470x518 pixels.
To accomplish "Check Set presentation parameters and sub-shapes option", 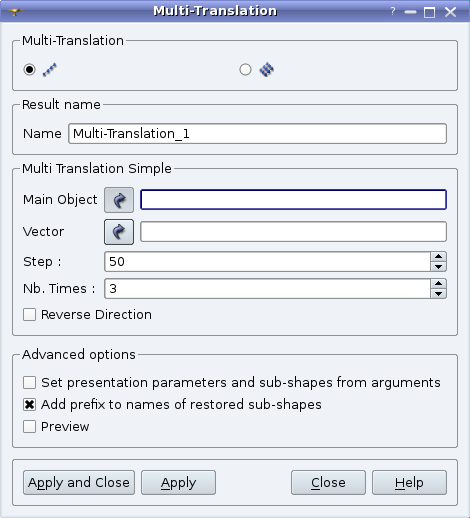I will [29, 383].
